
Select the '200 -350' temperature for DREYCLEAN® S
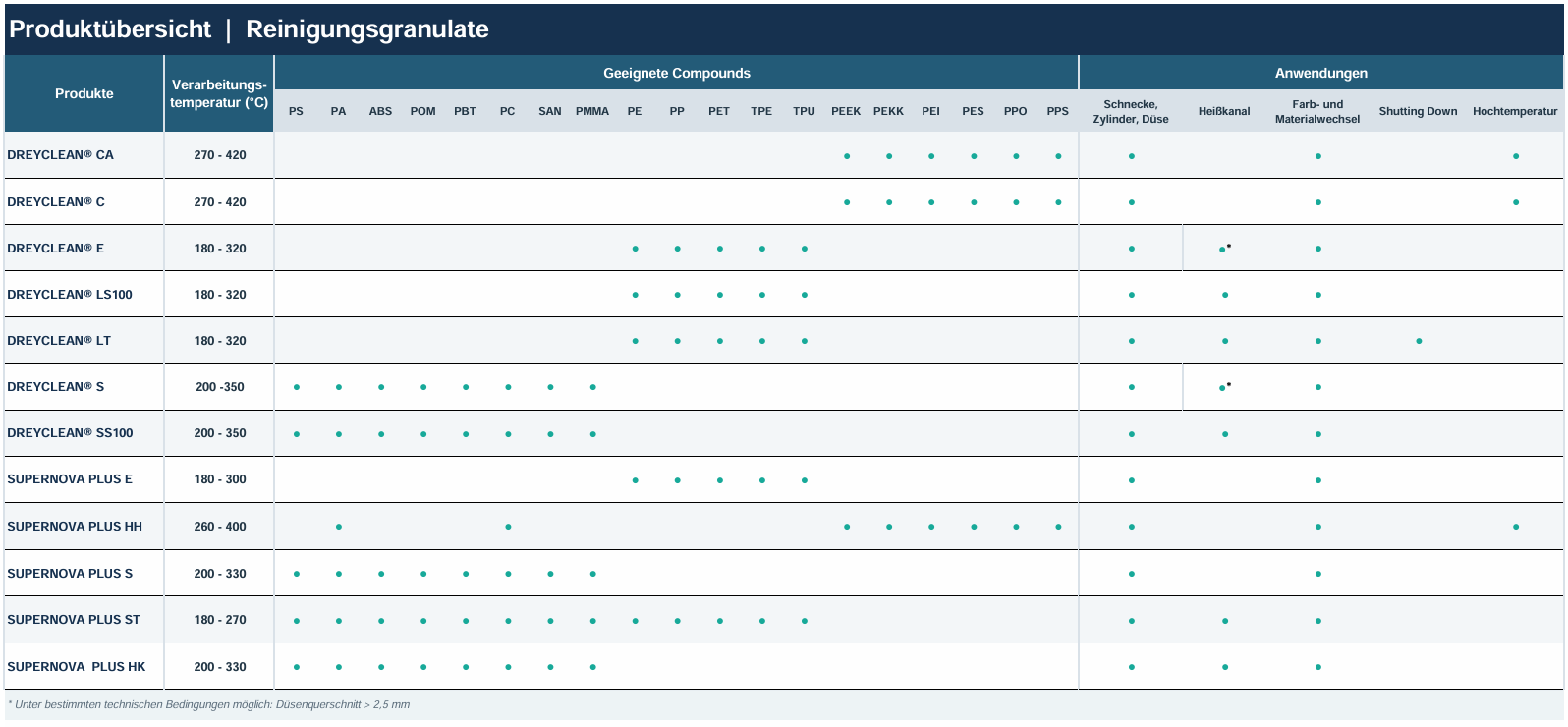(220, 387)
